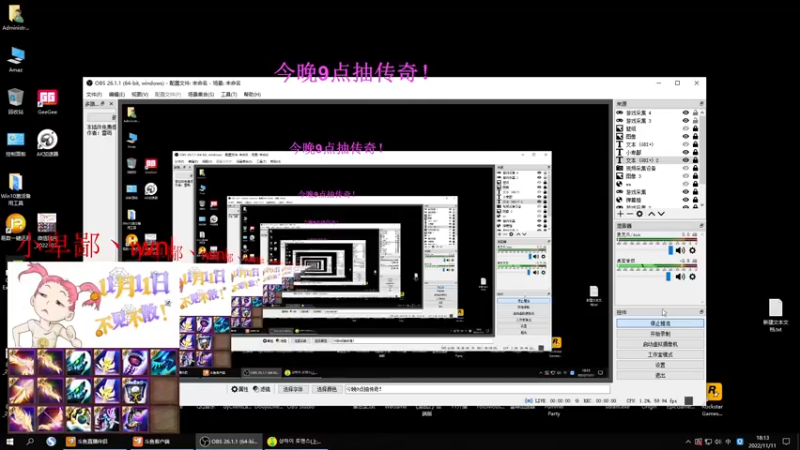
Task: Open 设置 settings button in Controls
Action: click(660, 365)
